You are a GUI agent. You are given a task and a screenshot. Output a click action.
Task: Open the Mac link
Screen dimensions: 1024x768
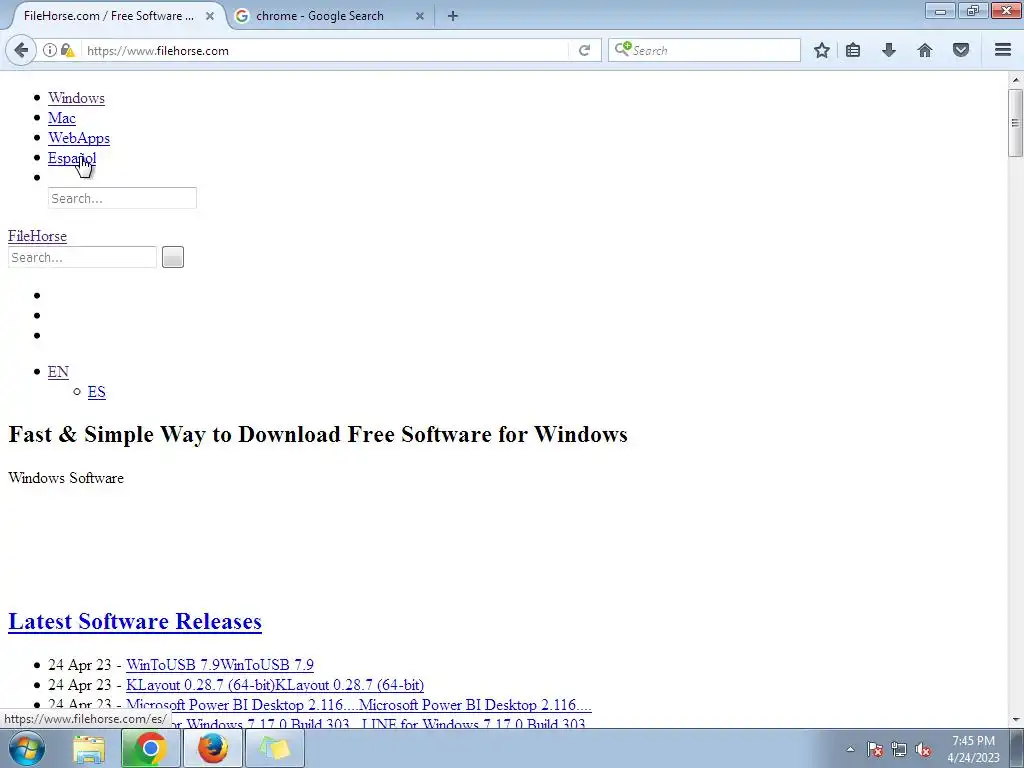tap(61, 118)
